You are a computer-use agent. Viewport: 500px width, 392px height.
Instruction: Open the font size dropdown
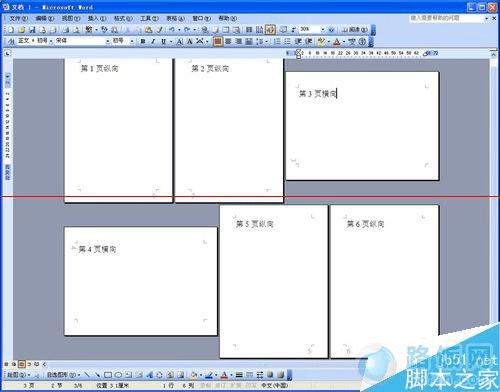point(132,41)
